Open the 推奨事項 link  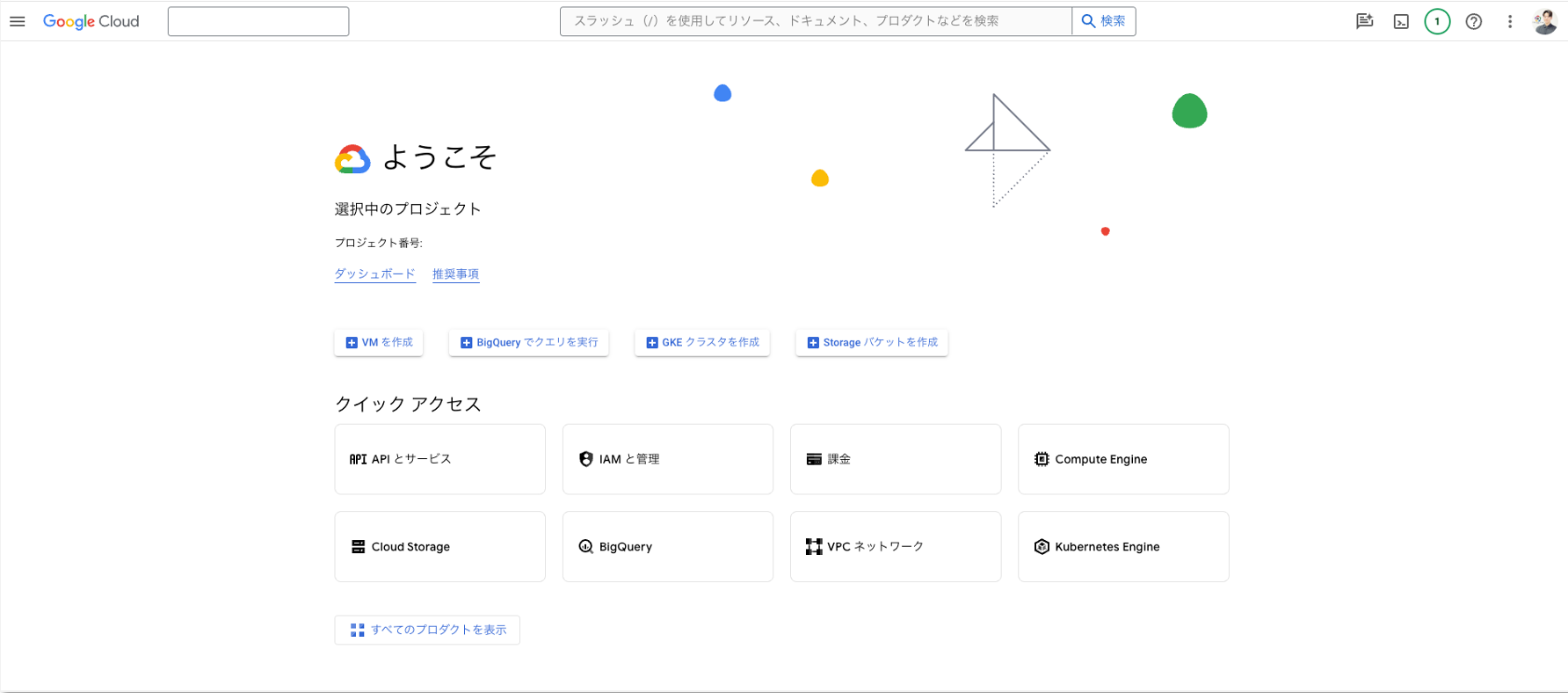[x=455, y=274]
